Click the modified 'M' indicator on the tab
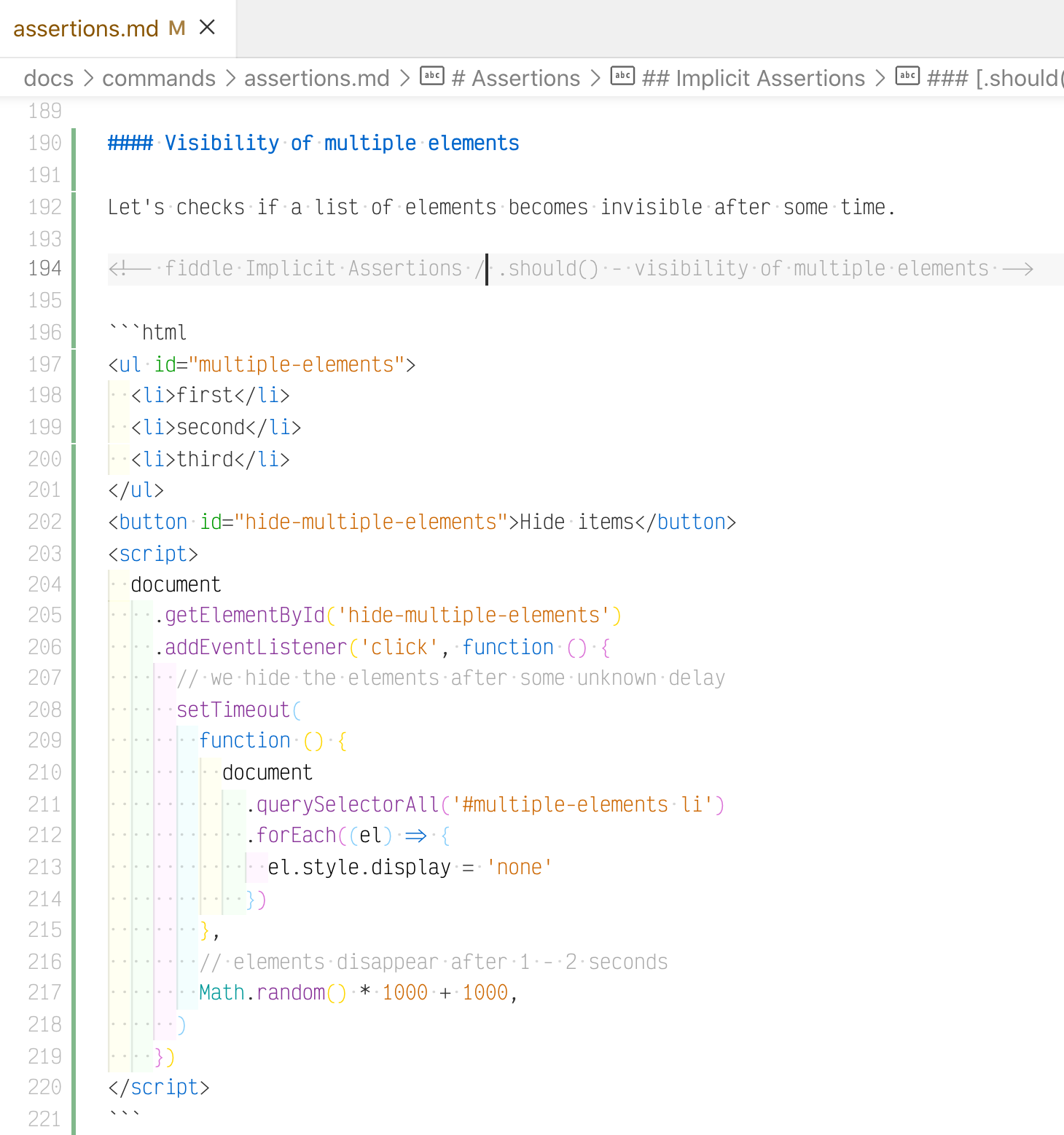The height and width of the screenshot is (1135, 1064). pos(177,28)
